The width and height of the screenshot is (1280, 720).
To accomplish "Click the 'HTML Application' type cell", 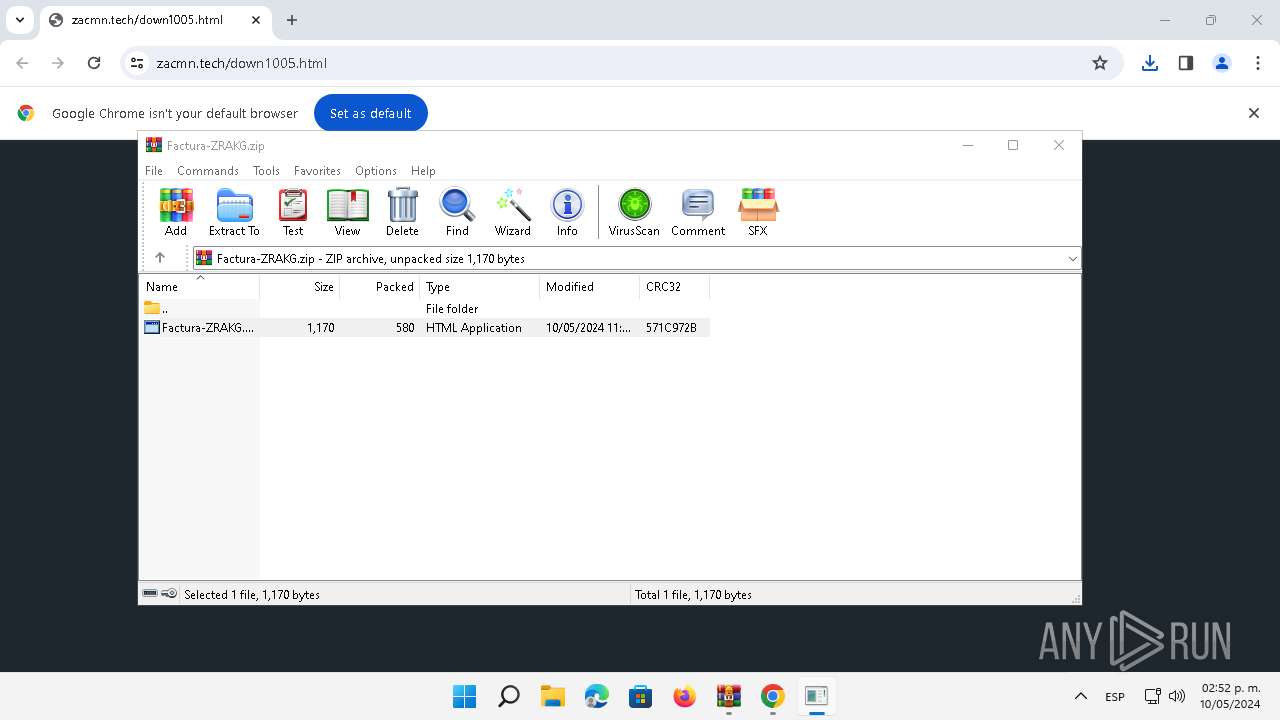I will (474, 328).
